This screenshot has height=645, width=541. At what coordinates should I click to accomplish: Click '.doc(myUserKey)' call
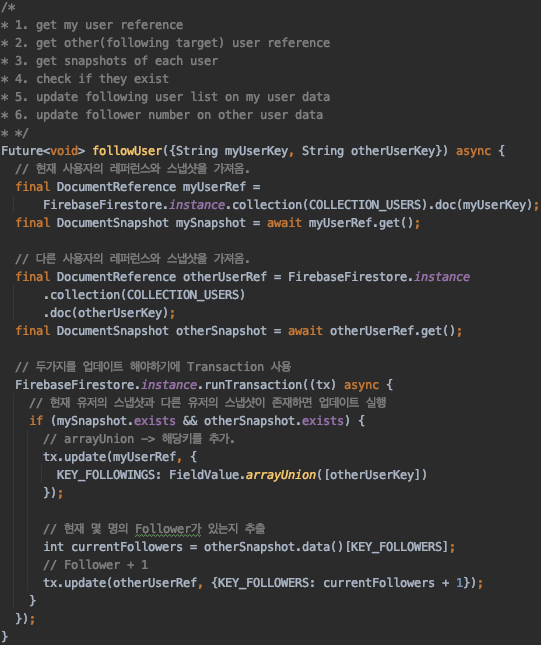481,205
